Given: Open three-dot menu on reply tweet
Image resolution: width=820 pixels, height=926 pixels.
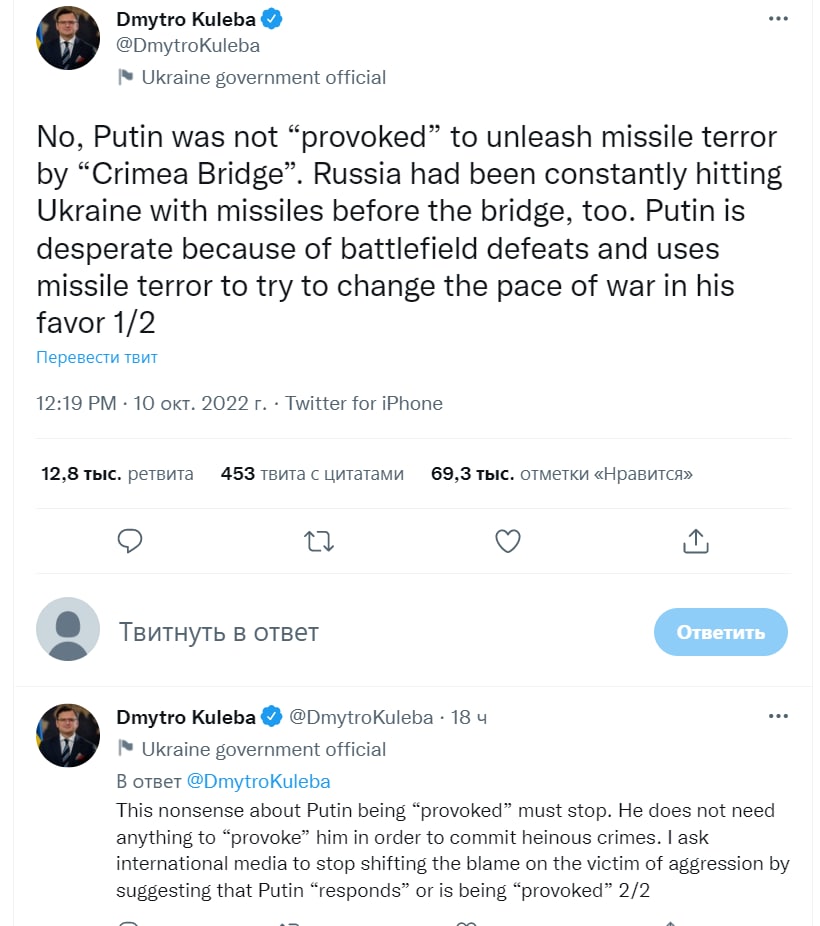Looking at the screenshot, I should [778, 716].
